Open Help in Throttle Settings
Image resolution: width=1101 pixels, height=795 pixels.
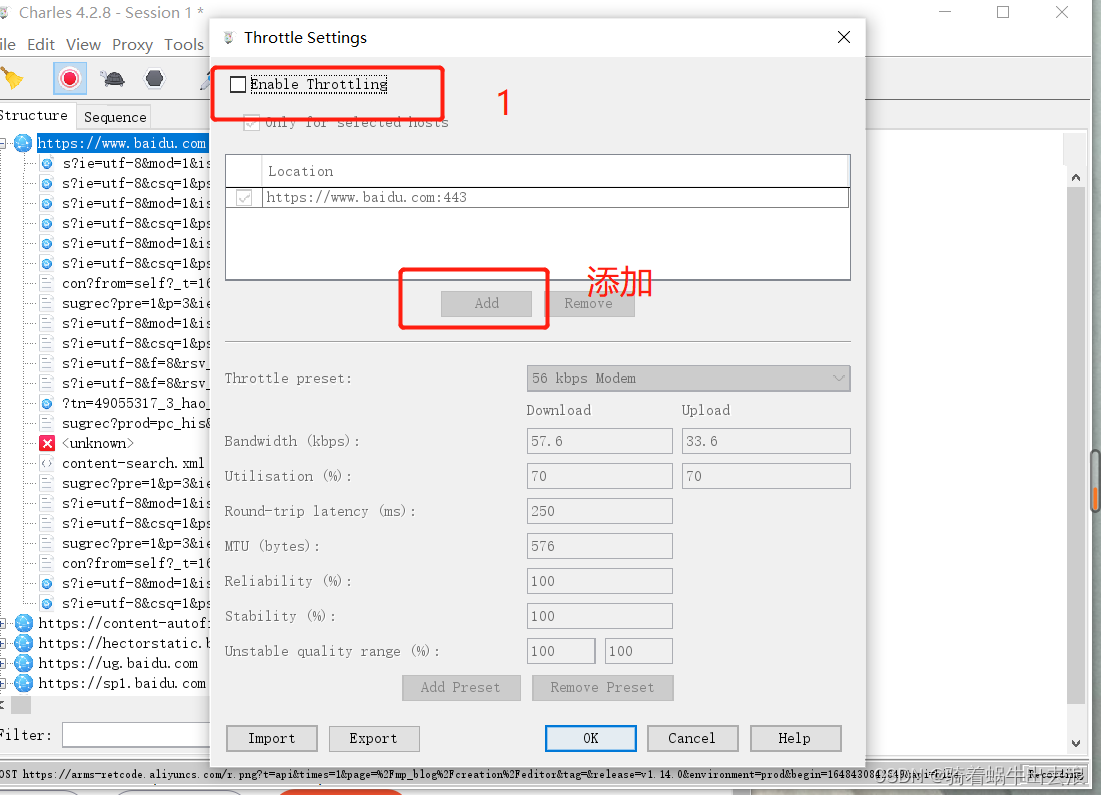click(795, 738)
